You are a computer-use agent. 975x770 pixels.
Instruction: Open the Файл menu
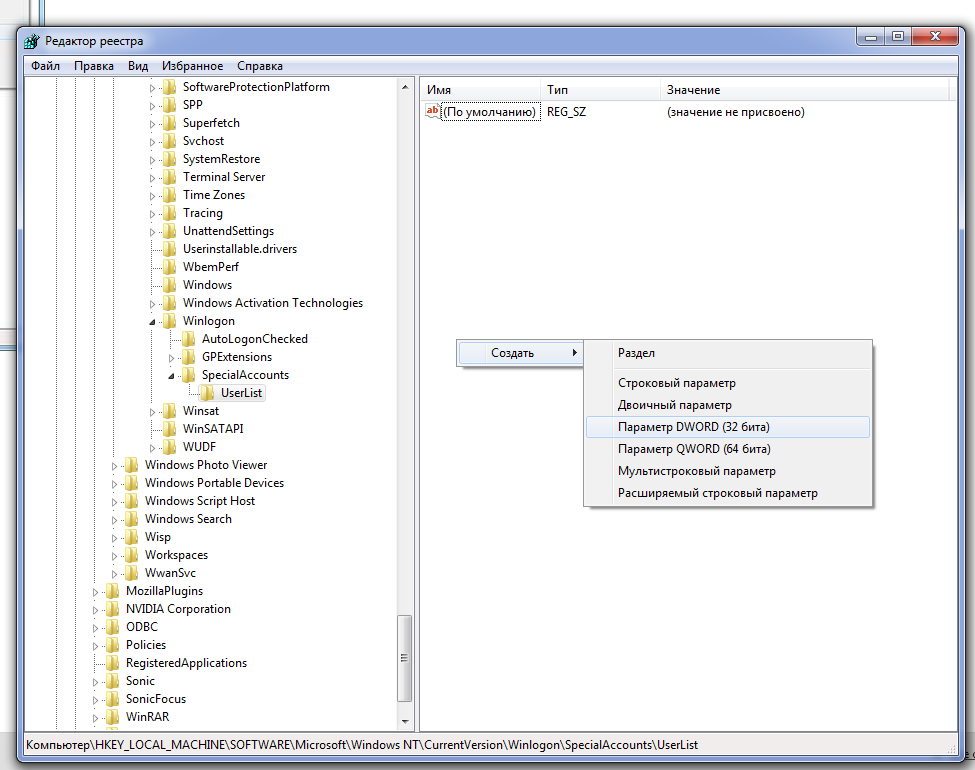pos(45,66)
